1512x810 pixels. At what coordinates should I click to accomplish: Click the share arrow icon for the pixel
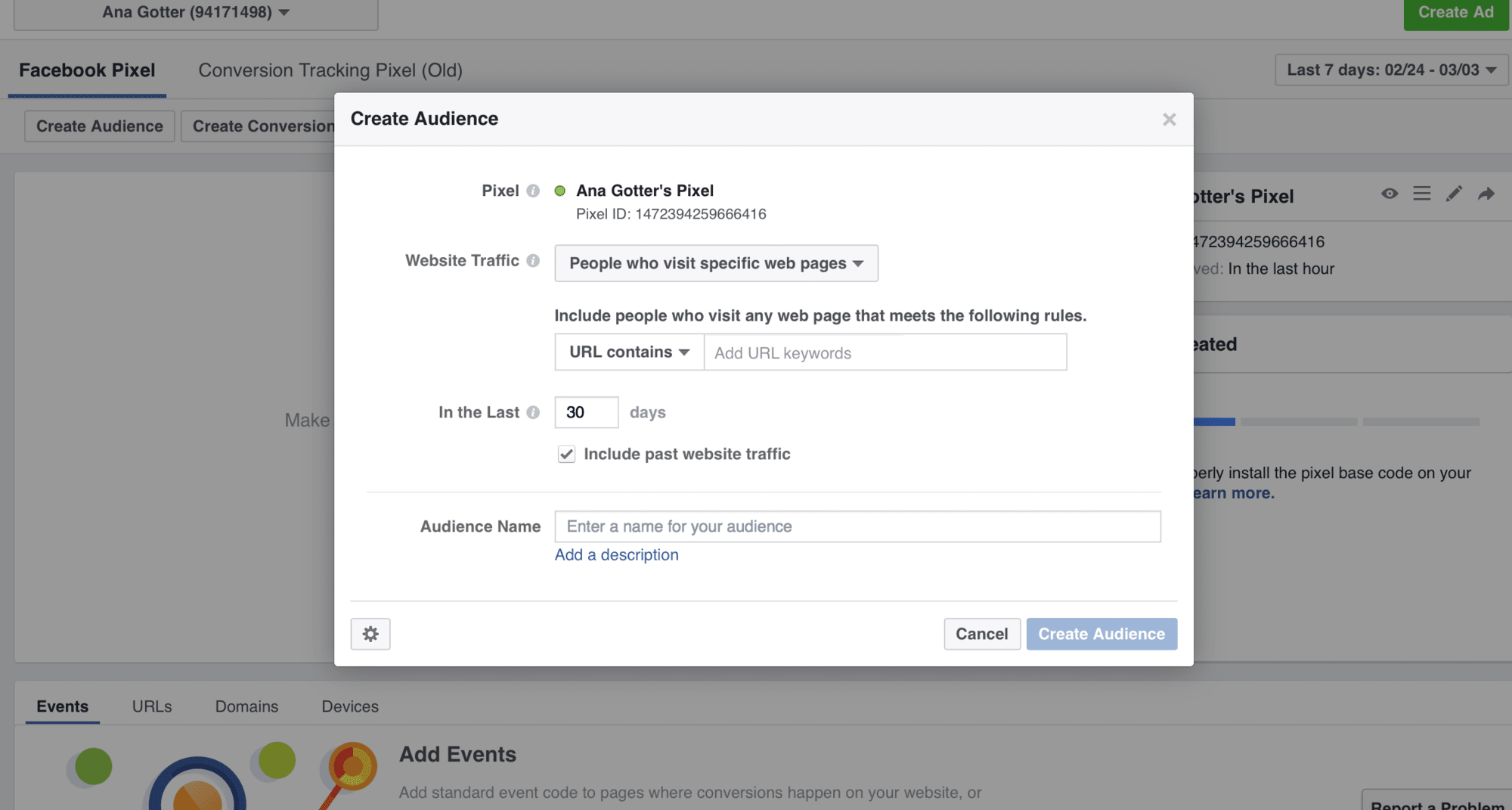pos(1486,194)
